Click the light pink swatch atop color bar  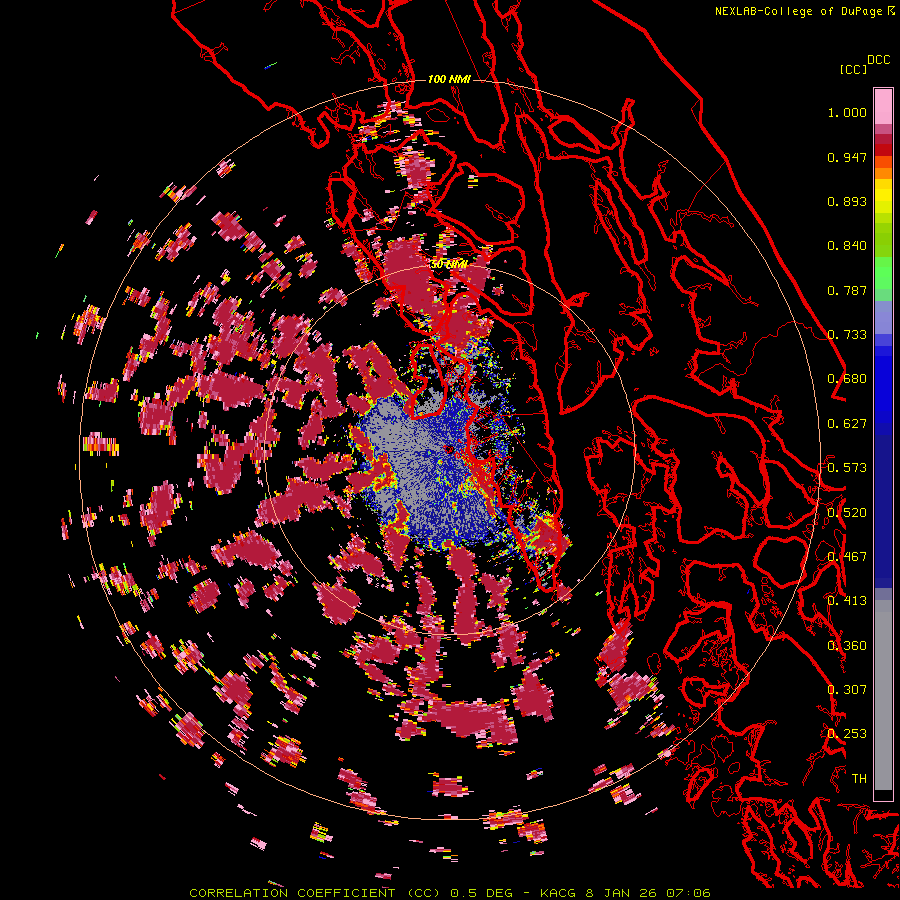pos(883,106)
